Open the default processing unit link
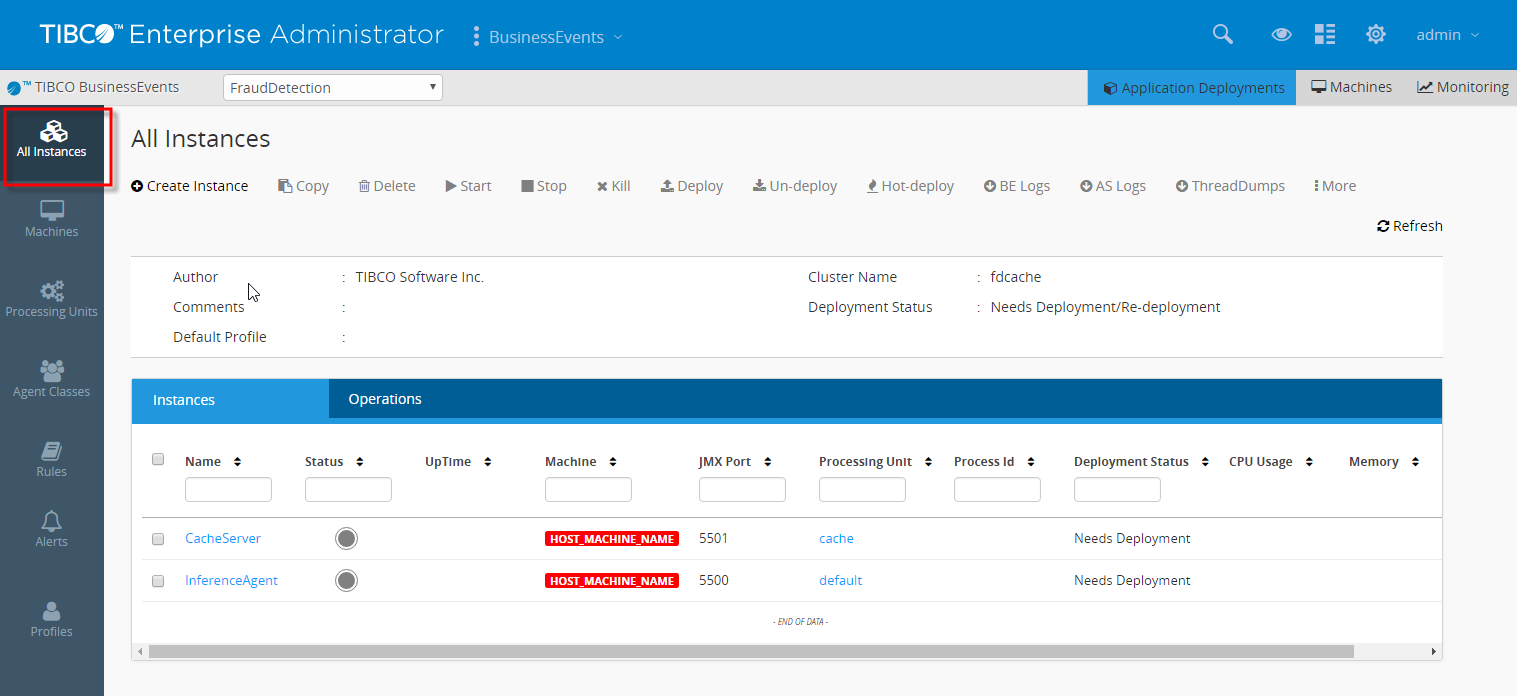The width and height of the screenshot is (1517, 696). [x=840, y=580]
